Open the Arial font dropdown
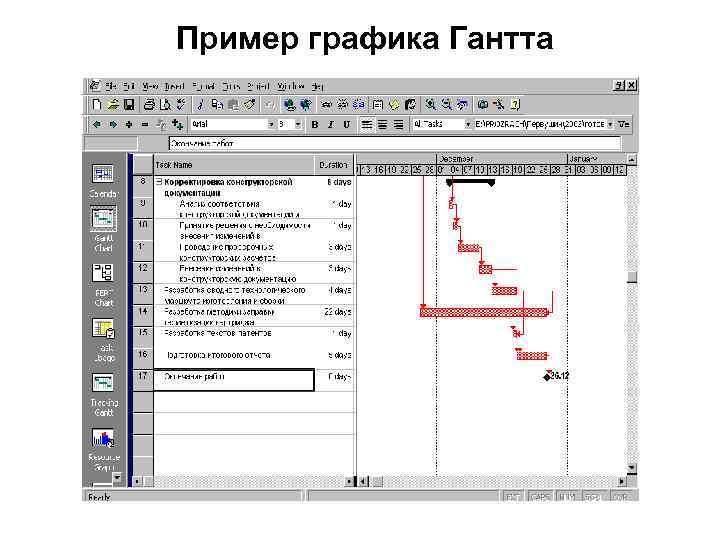This screenshot has width=720, height=540. point(271,124)
